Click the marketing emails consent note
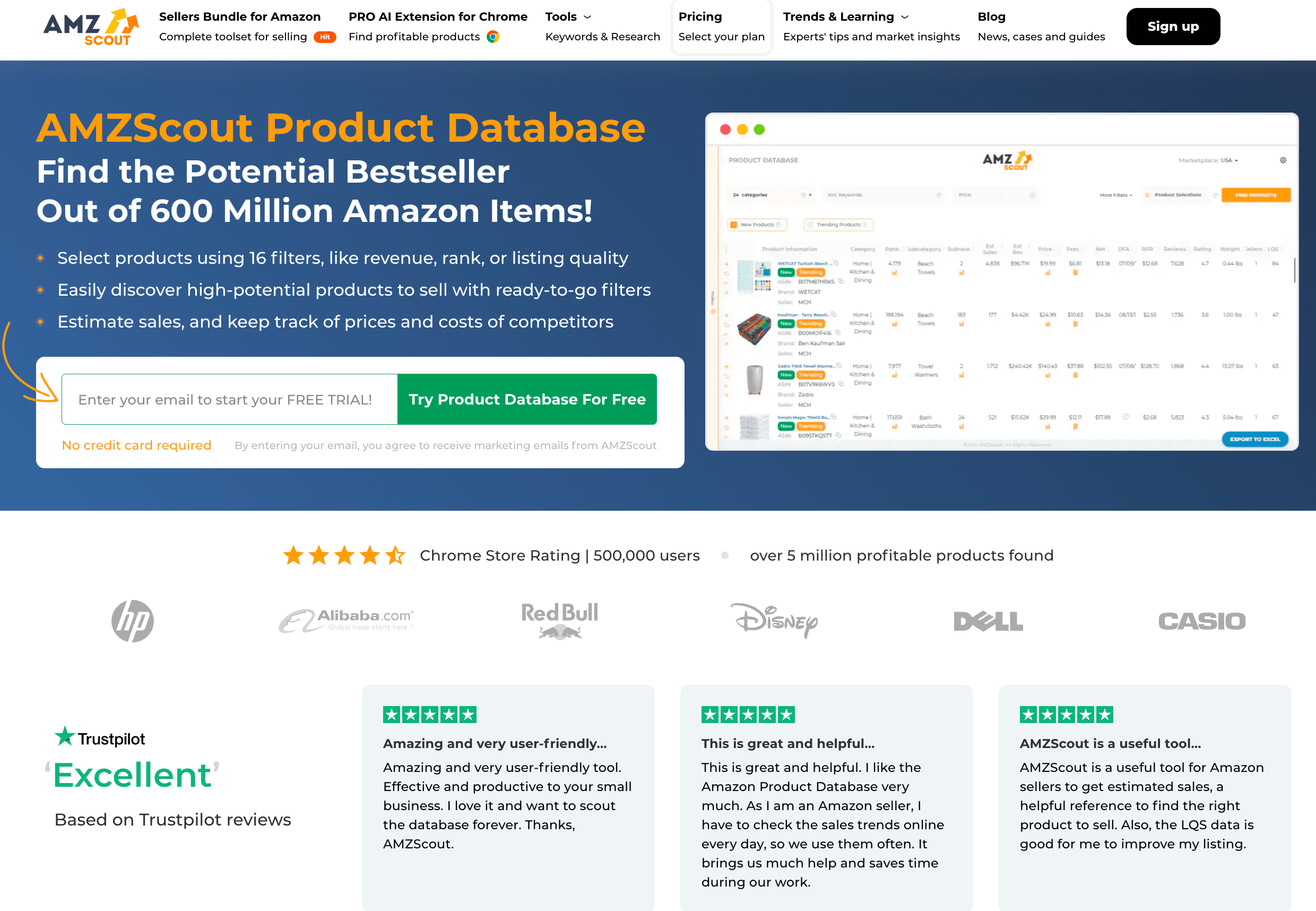This screenshot has height=911, width=1316. click(x=446, y=445)
